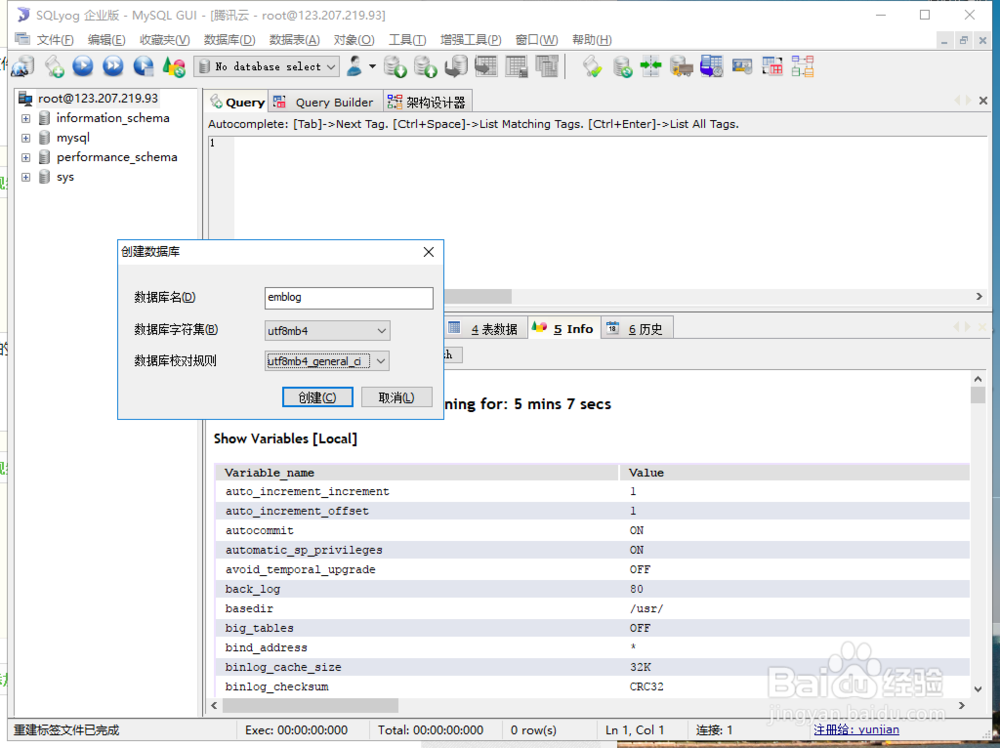The image size is (1000, 748).
Task: Close the current query tab with X
Action: pos(983,101)
